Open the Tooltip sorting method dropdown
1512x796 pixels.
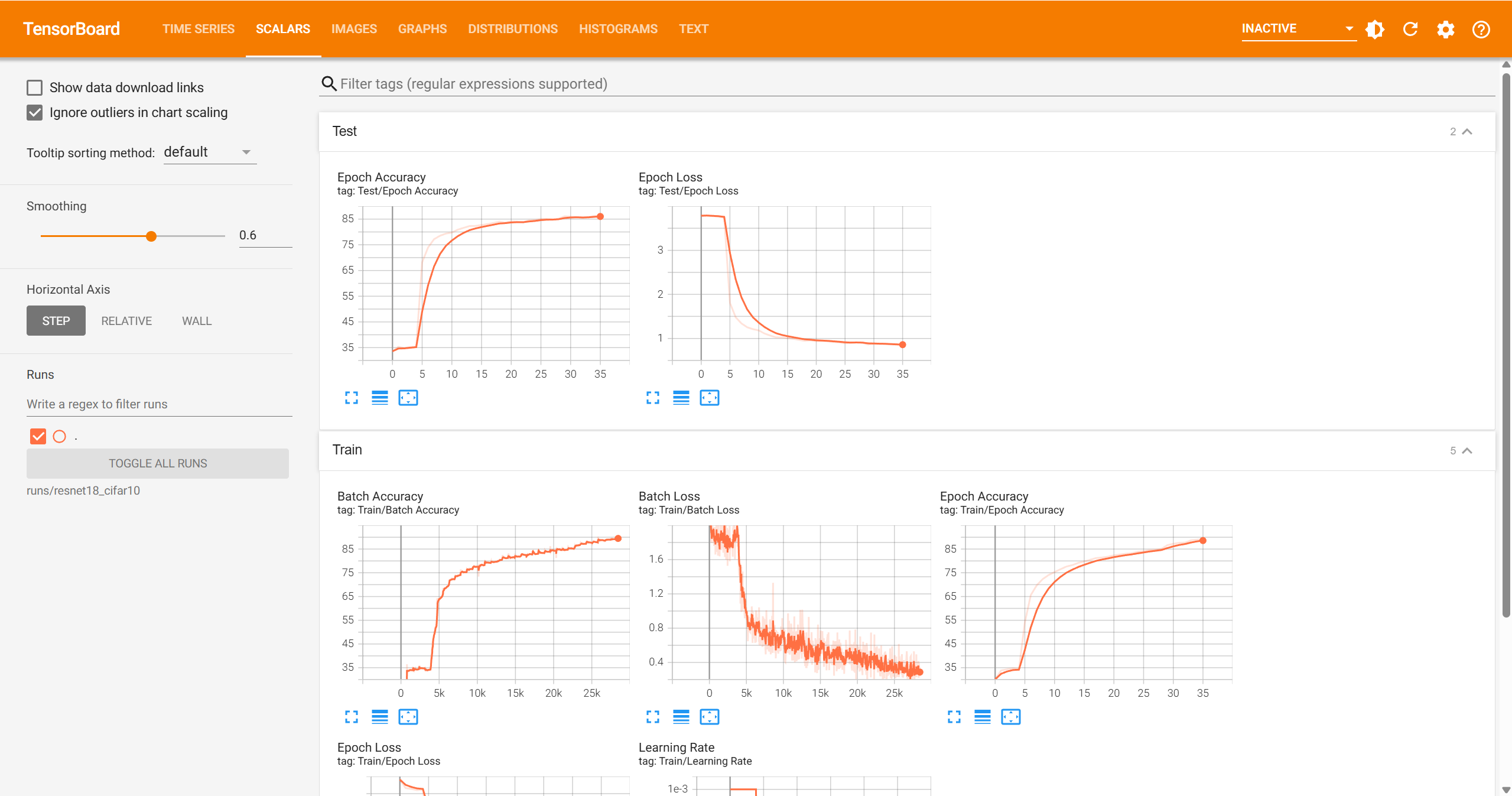tap(210, 152)
